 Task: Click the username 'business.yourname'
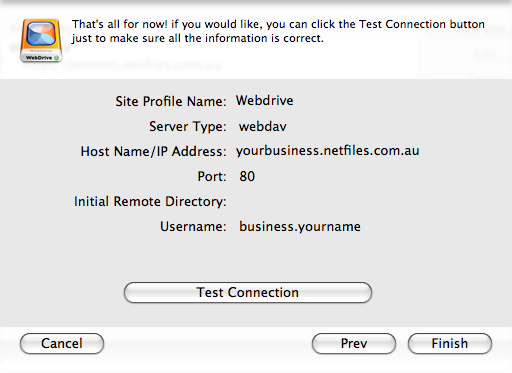[300, 227]
